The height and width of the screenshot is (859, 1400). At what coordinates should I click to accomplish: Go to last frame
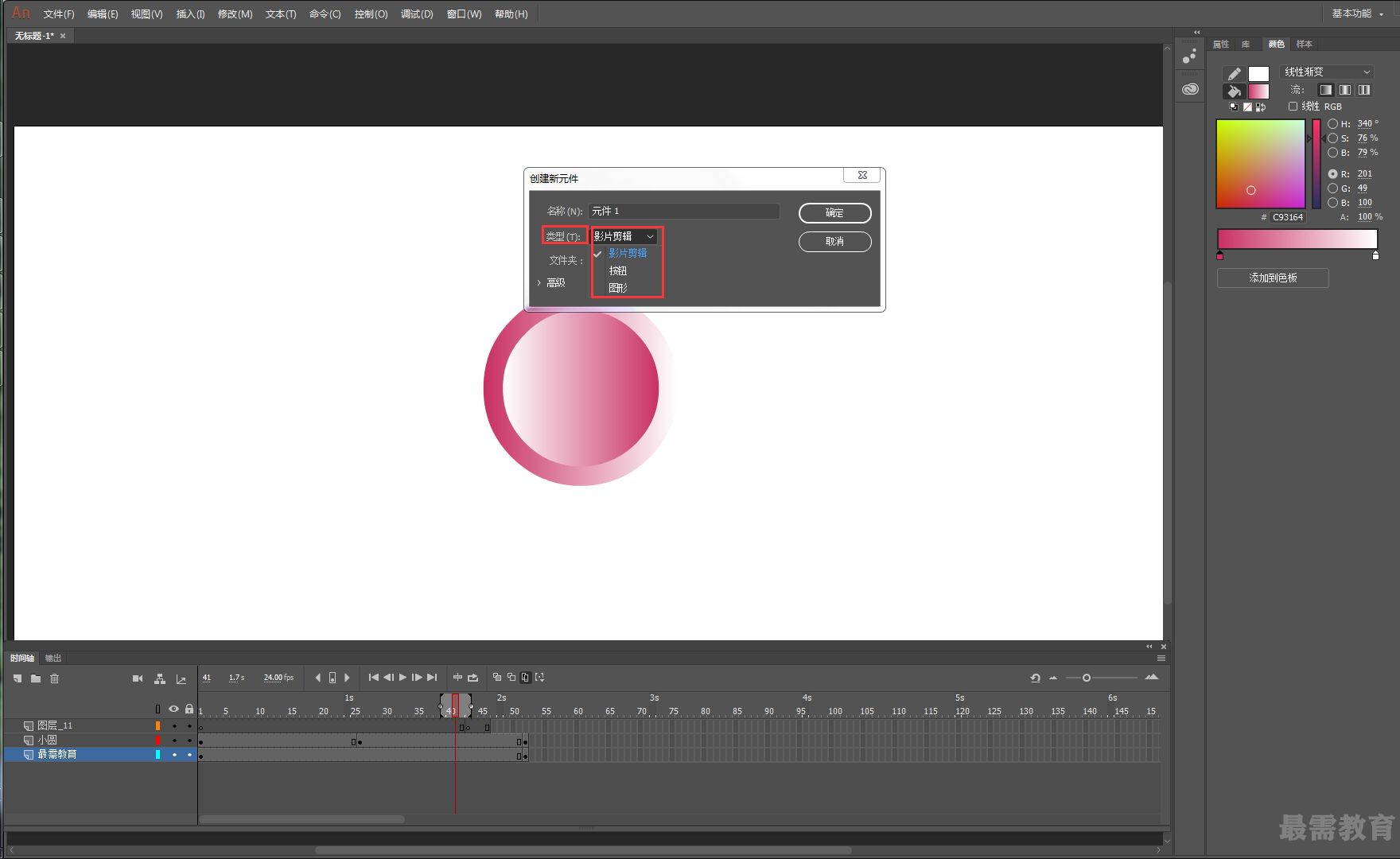pos(432,678)
